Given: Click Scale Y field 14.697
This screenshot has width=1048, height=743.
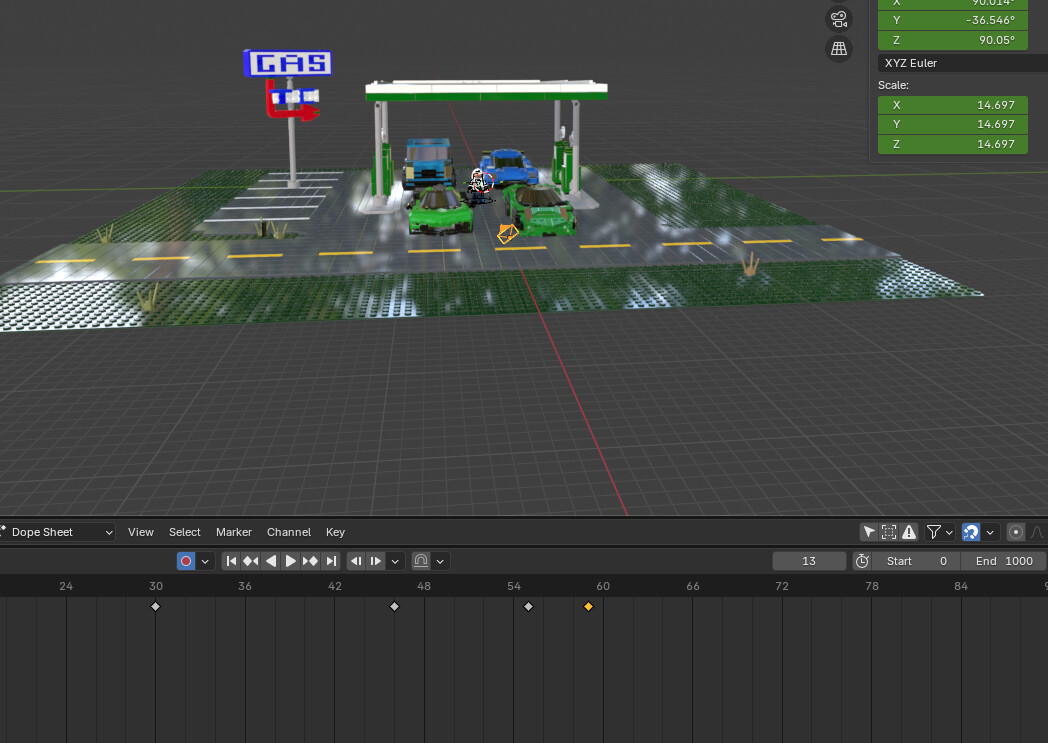Looking at the screenshot, I should (952, 124).
